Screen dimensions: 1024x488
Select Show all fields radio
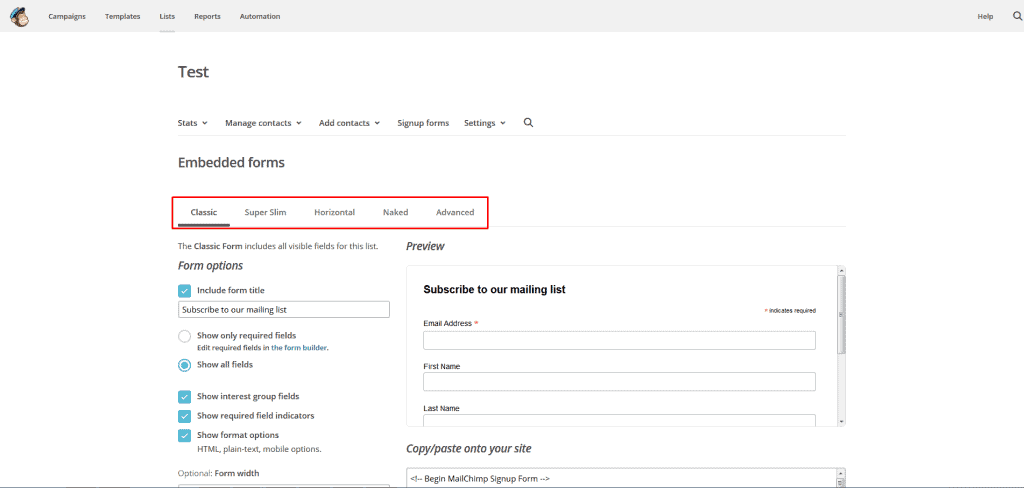click(x=185, y=365)
